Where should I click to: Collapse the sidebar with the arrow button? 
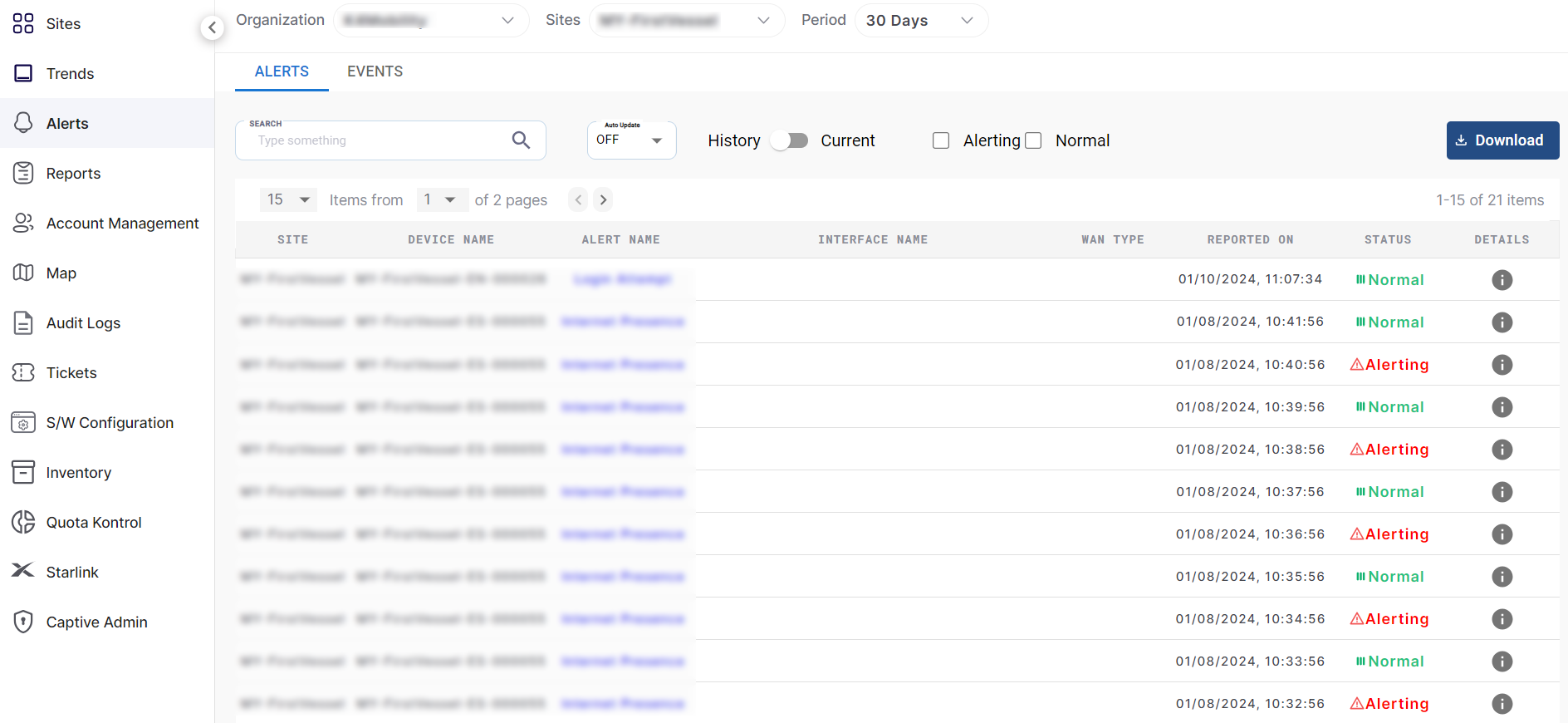coord(212,27)
